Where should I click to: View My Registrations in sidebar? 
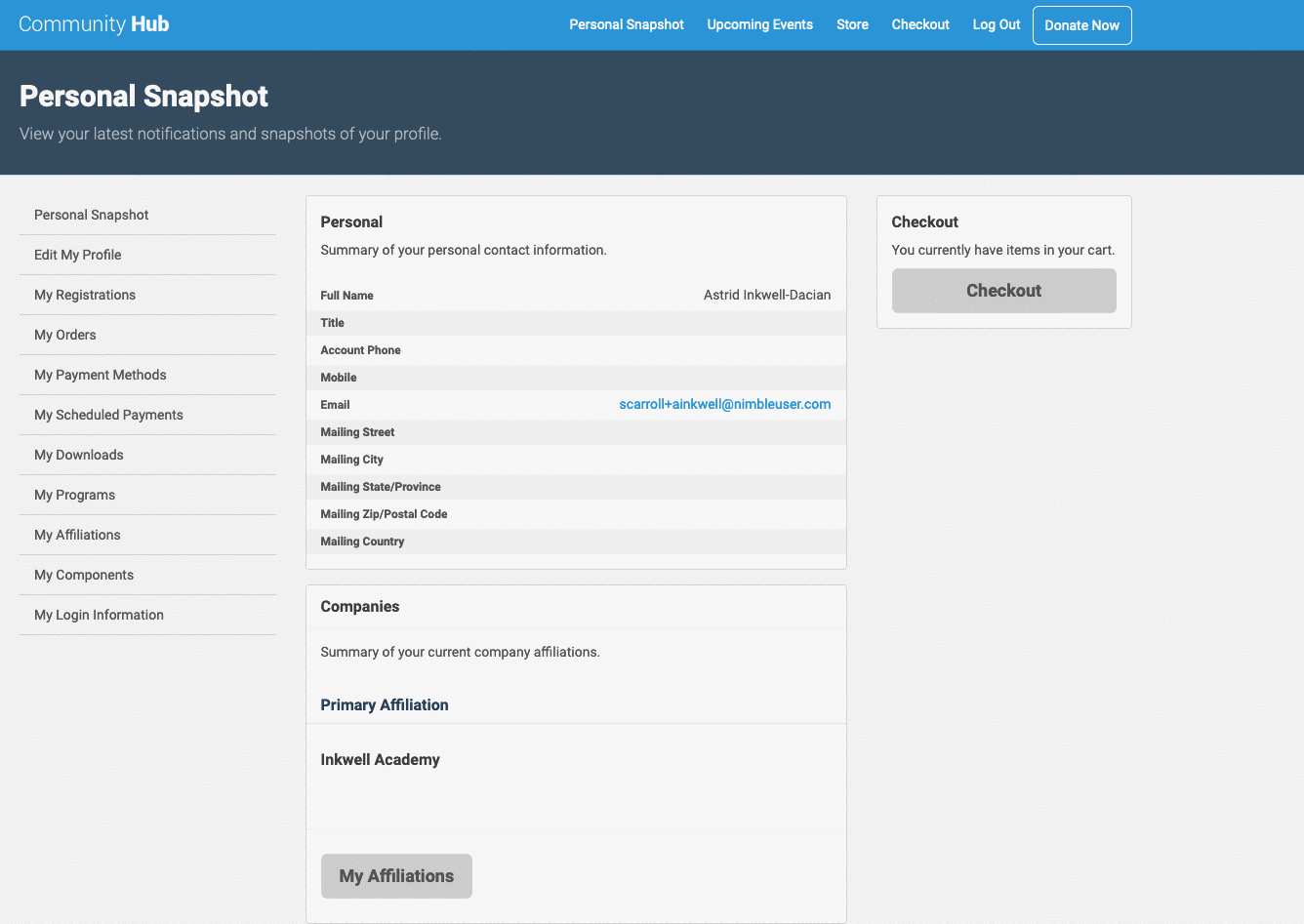click(85, 295)
